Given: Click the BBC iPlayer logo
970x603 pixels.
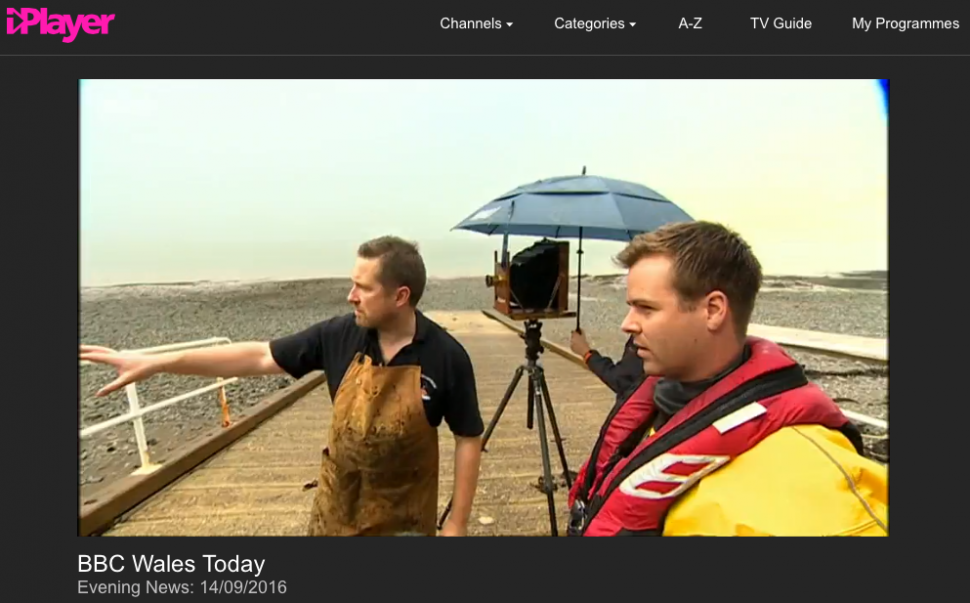Looking at the screenshot, I should [60, 24].
